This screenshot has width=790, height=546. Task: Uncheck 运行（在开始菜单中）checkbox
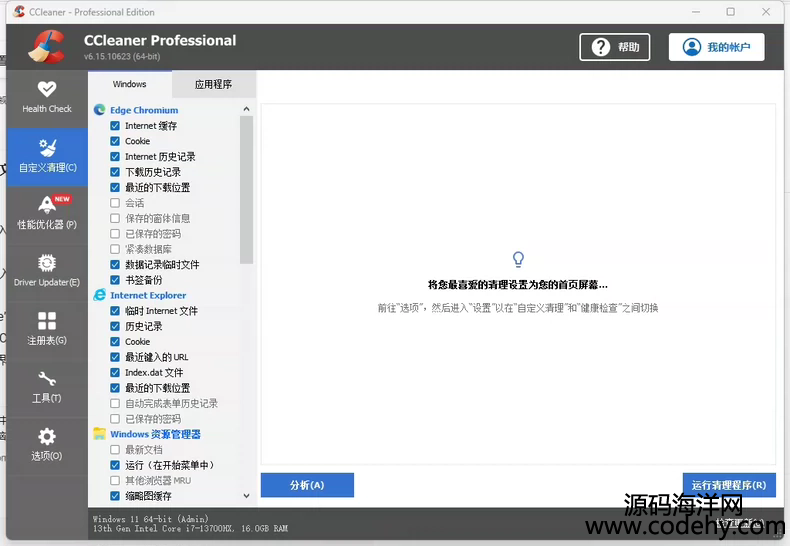coord(115,465)
